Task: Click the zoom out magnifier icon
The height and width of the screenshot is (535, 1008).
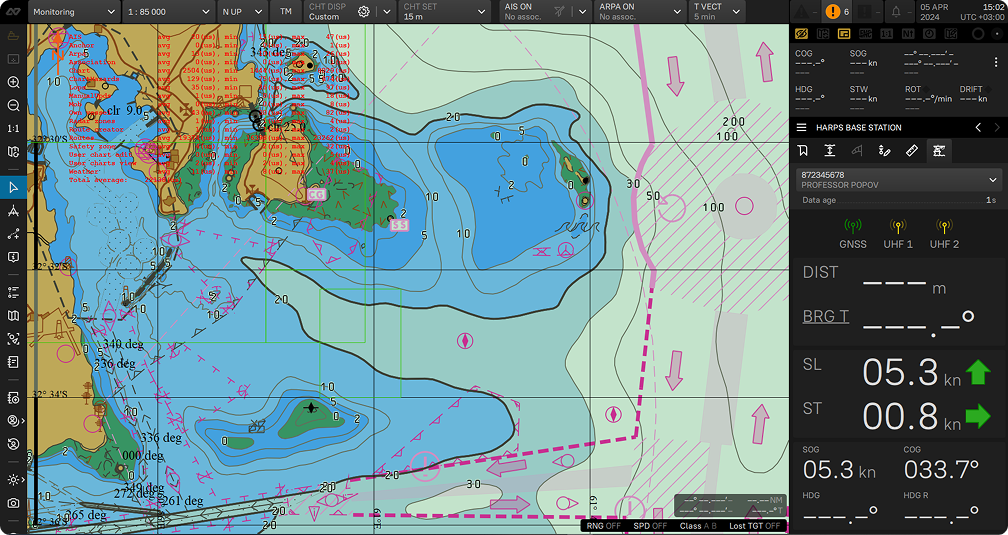Action: (x=13, y=106)
